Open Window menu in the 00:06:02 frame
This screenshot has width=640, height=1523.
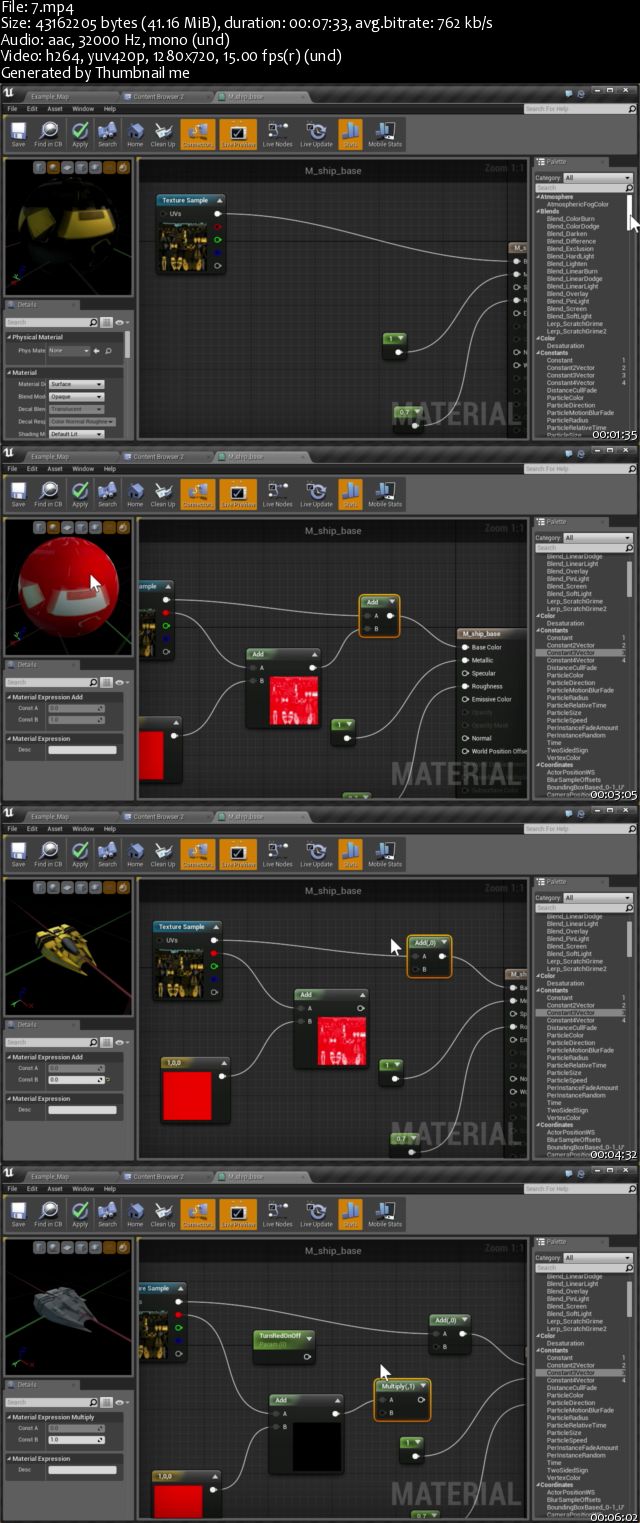(x=83, y=1188)
